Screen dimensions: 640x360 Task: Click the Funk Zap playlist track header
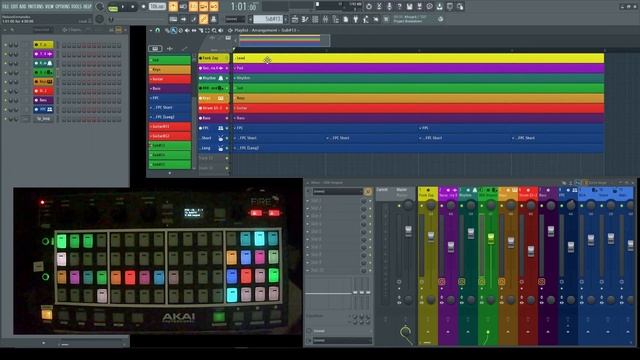coord(212,58)
